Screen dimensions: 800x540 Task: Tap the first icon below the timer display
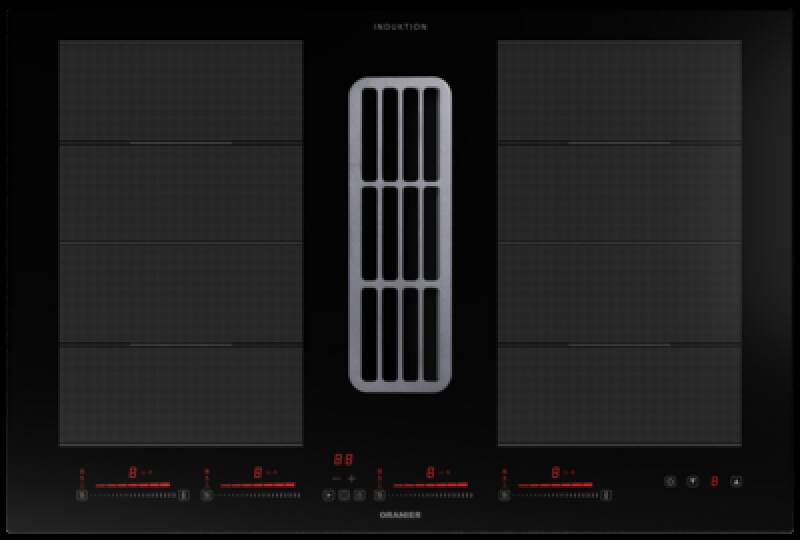[x=329, y=494]
